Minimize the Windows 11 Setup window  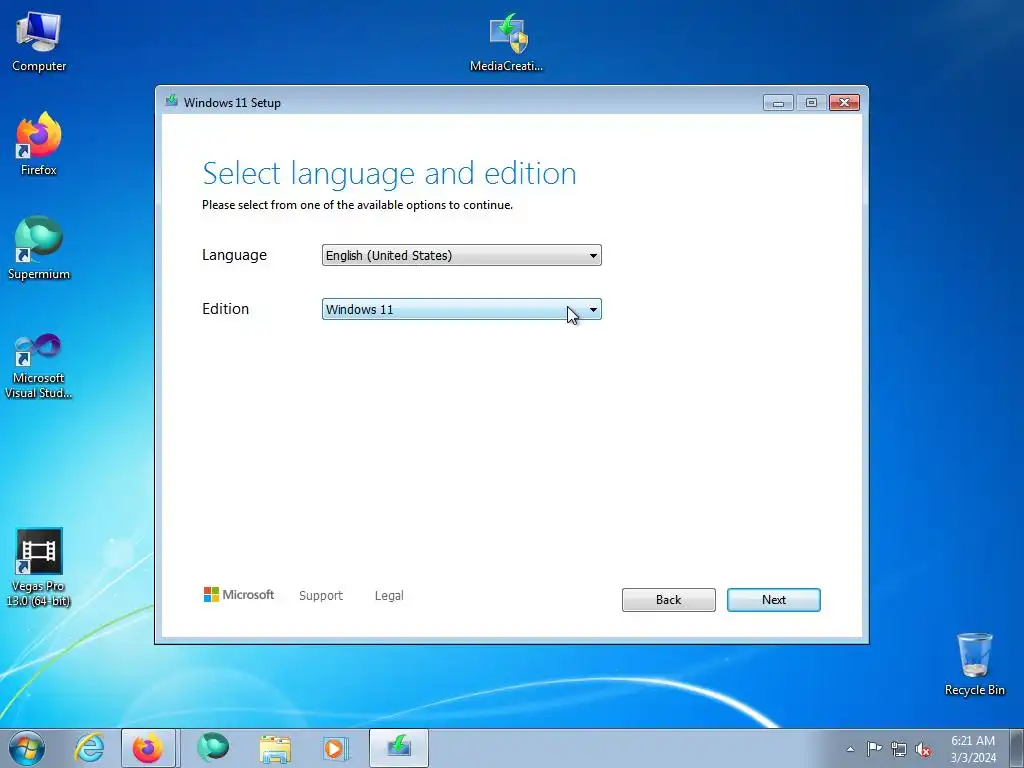(x=778, y=103)
